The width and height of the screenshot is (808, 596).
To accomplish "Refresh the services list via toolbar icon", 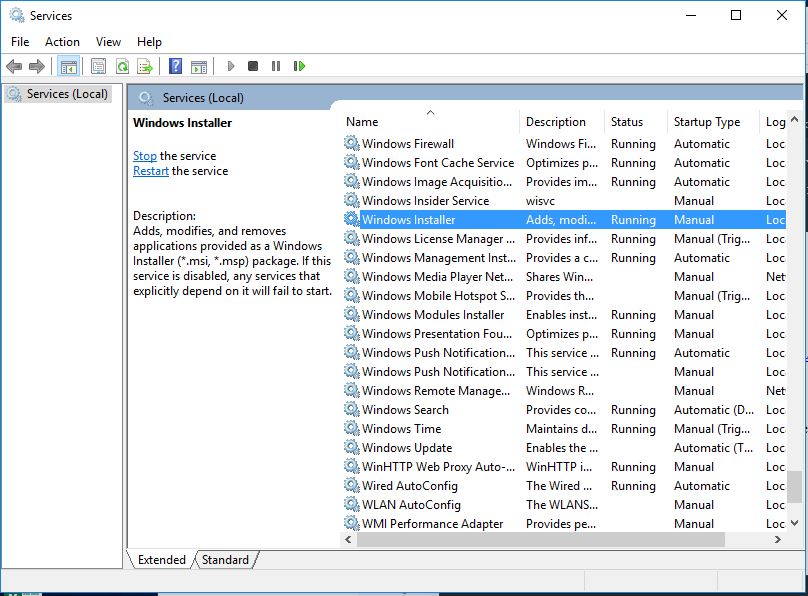I will click(121, 66).
